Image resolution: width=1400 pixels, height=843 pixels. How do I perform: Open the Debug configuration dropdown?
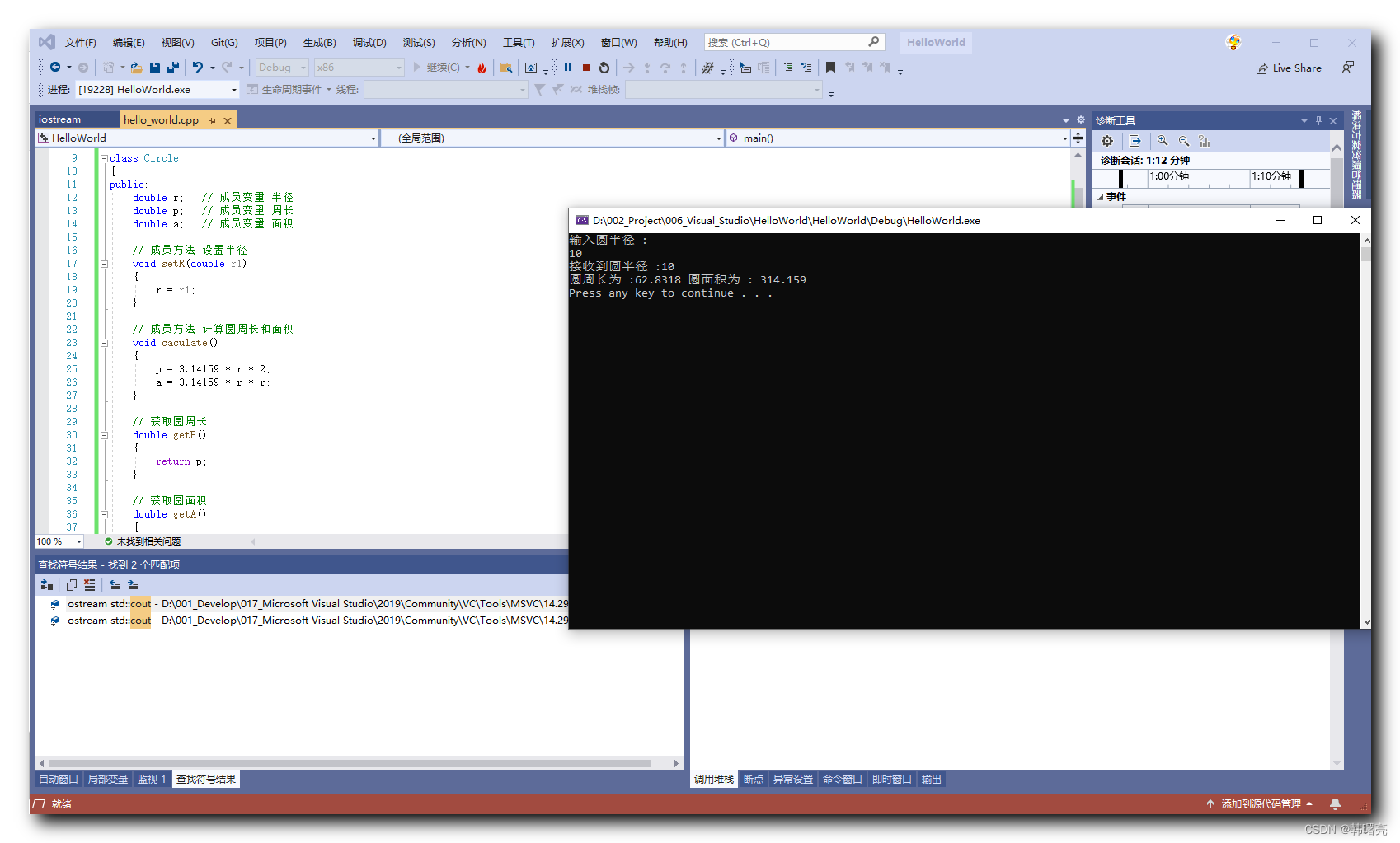point(281,68)
